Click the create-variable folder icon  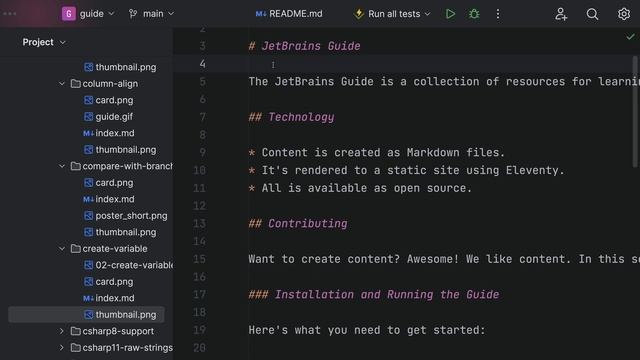coord(76,249)
